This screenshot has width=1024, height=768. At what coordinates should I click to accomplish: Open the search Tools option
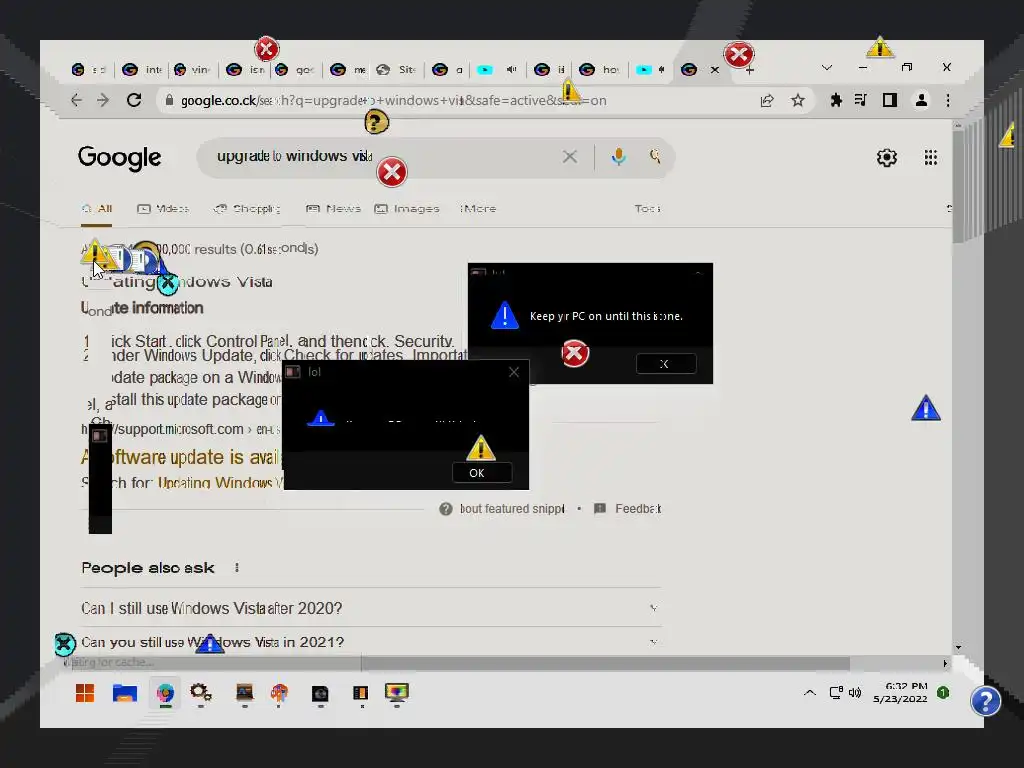click(x=647, y=209)
